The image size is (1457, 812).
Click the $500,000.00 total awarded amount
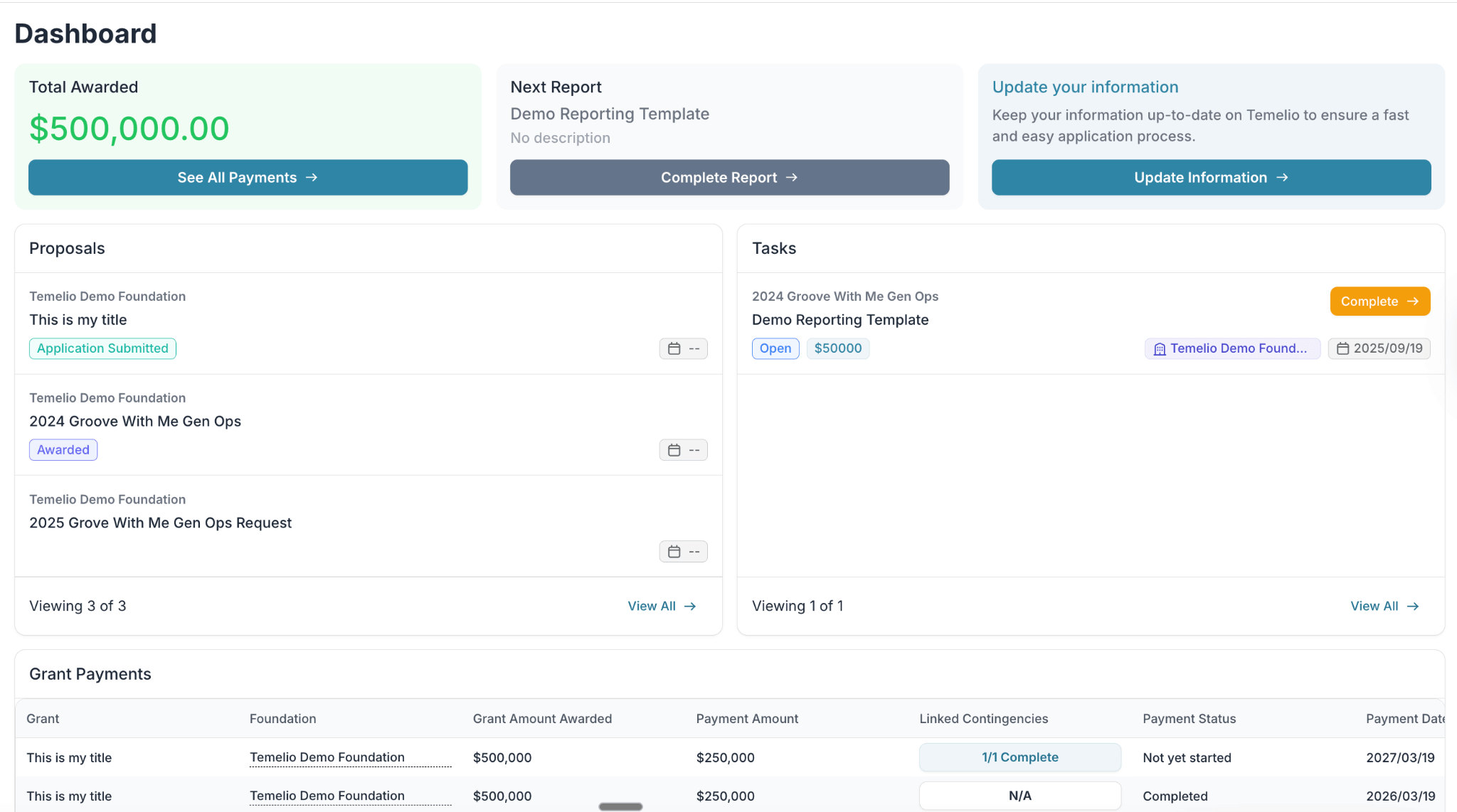coord(129,129)
